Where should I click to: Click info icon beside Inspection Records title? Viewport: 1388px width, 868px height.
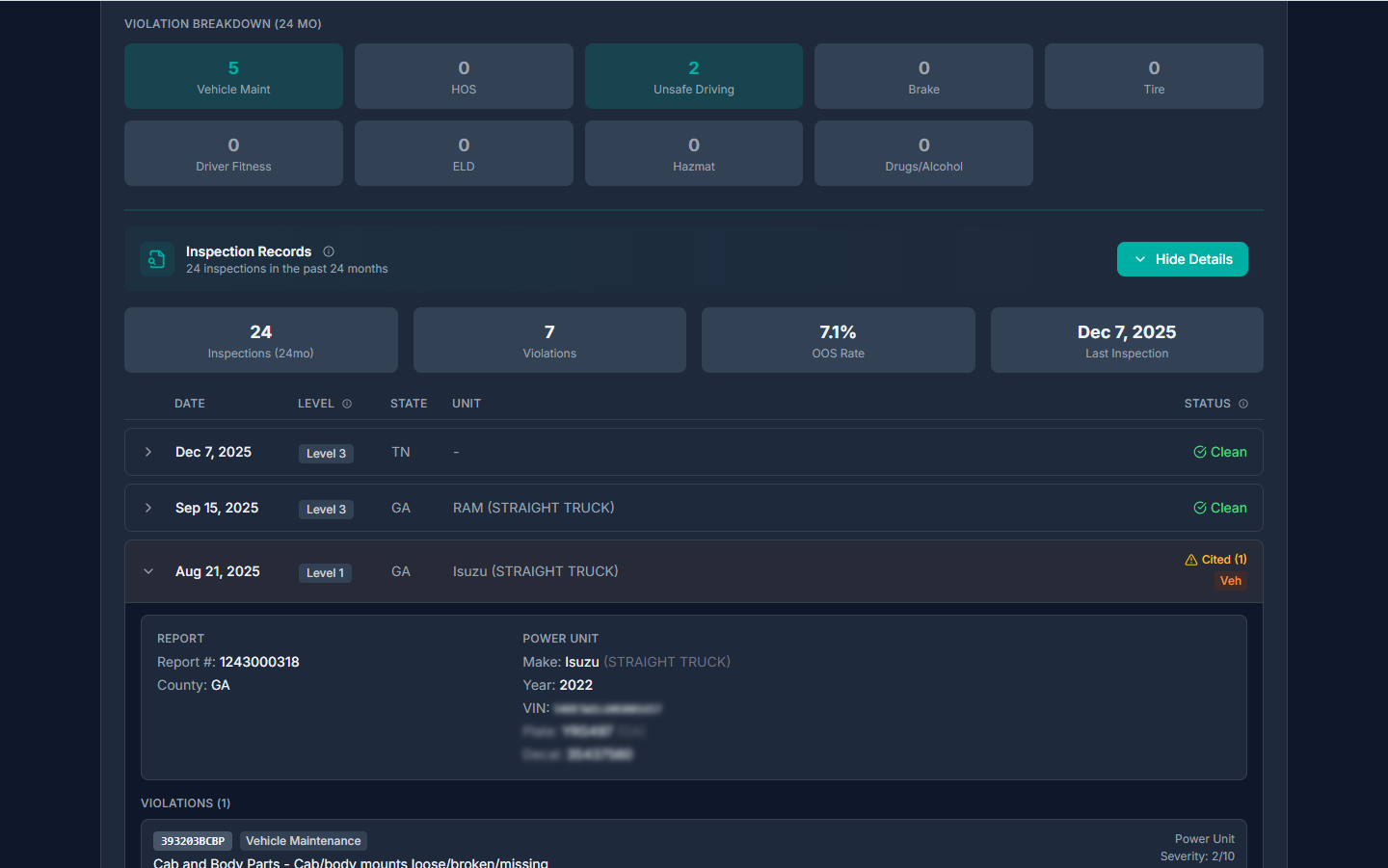coord(329,251)
